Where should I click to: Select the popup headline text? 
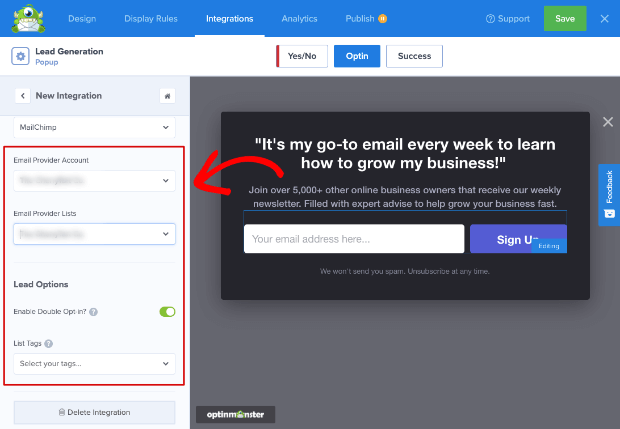click(405, 154)
